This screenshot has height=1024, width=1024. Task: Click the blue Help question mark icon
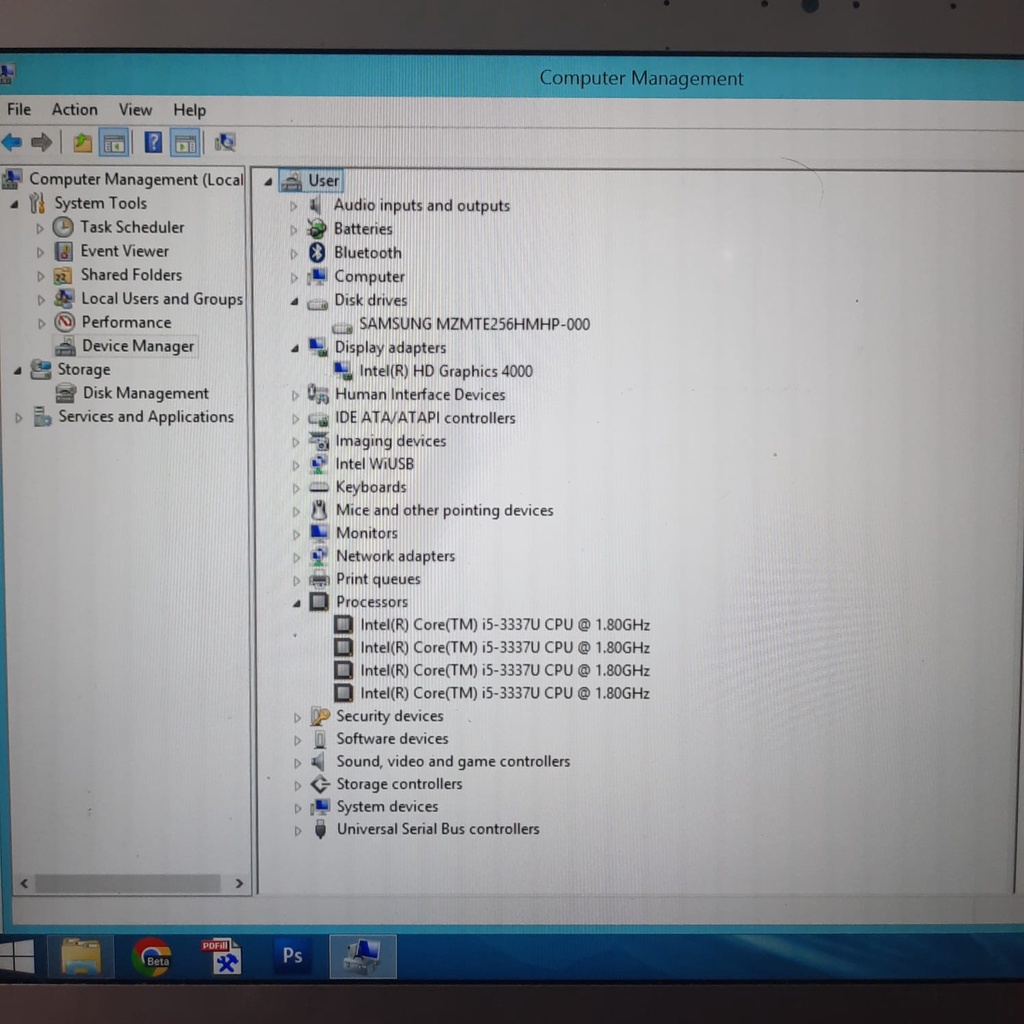tap(153, 142)
